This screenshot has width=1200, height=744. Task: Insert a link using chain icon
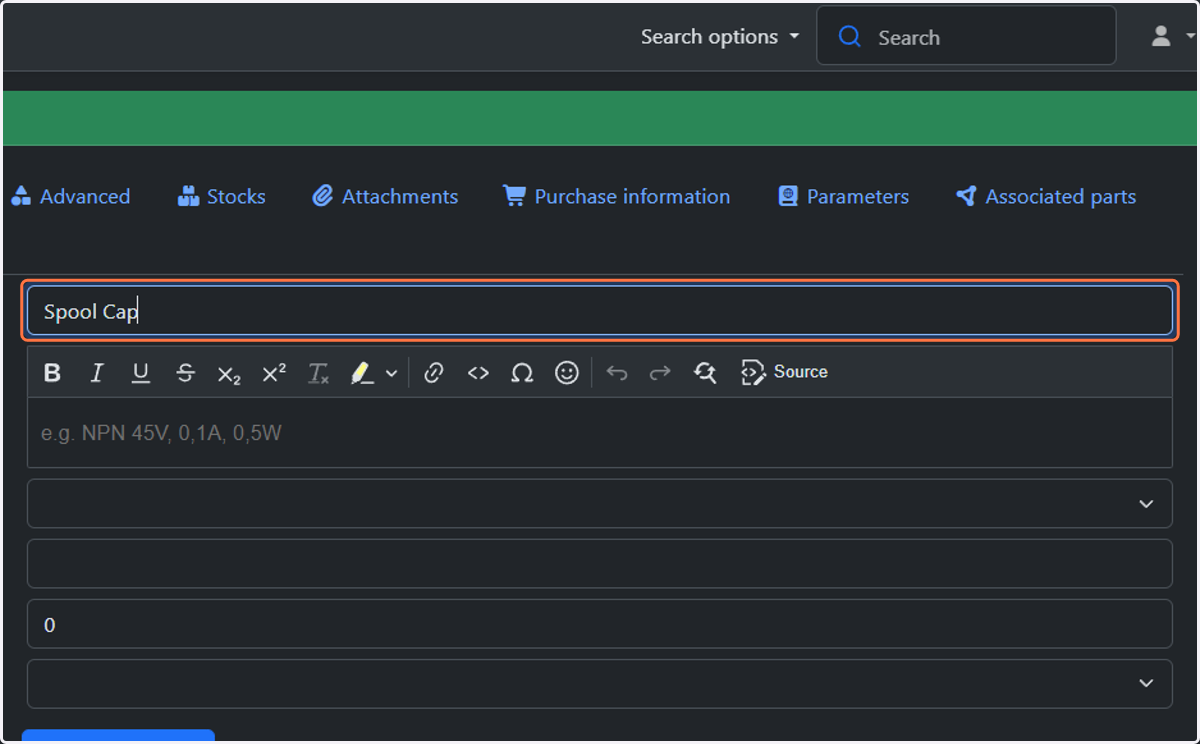coord(433,373)
